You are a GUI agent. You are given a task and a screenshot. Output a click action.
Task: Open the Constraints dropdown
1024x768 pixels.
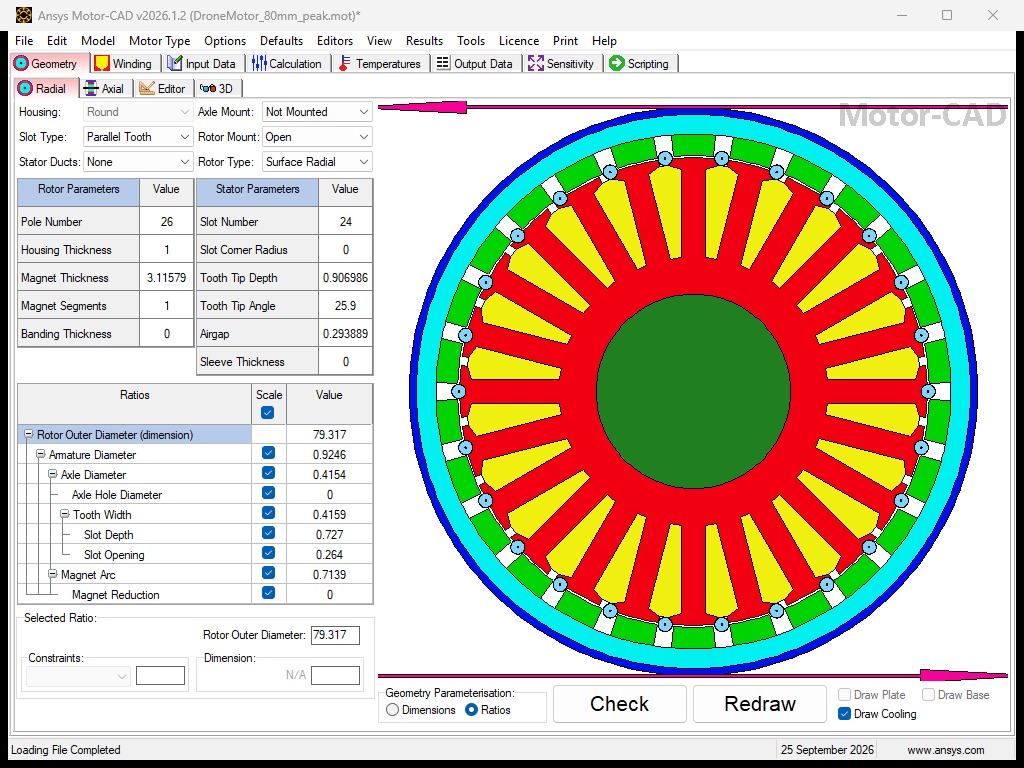78,676
